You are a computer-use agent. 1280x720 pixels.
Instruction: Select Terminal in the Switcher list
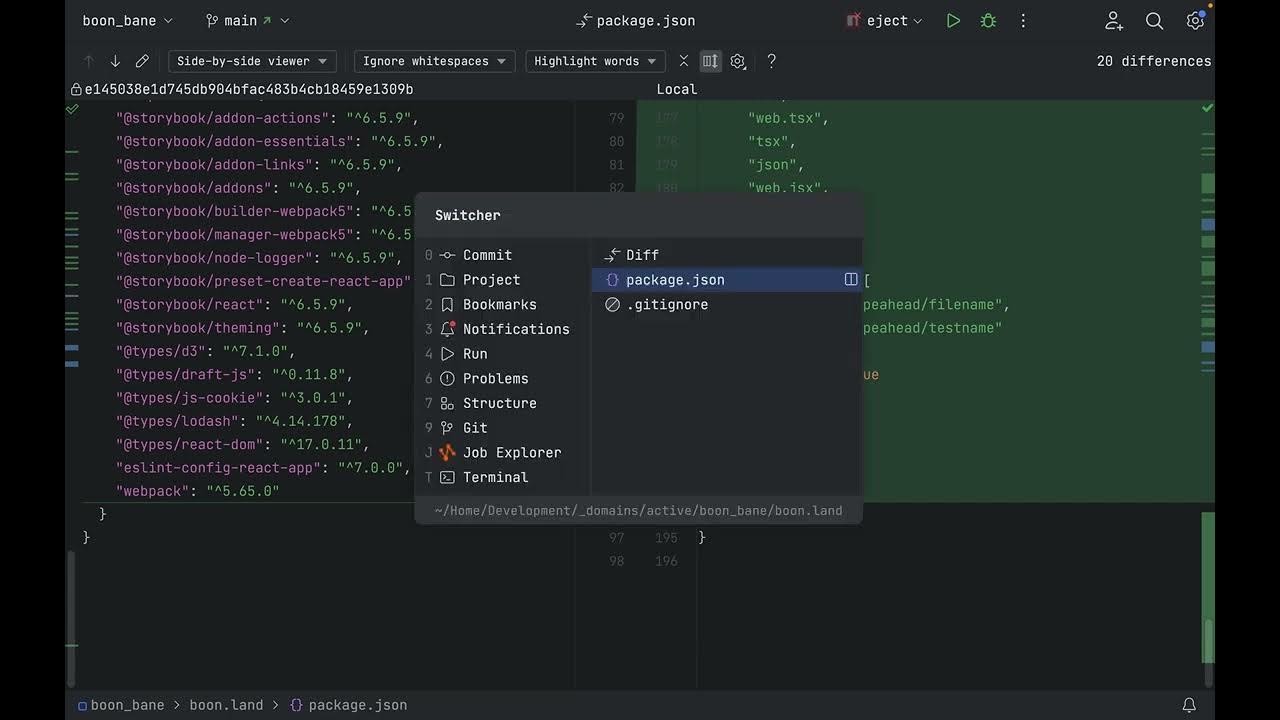(x=495, y=477)
